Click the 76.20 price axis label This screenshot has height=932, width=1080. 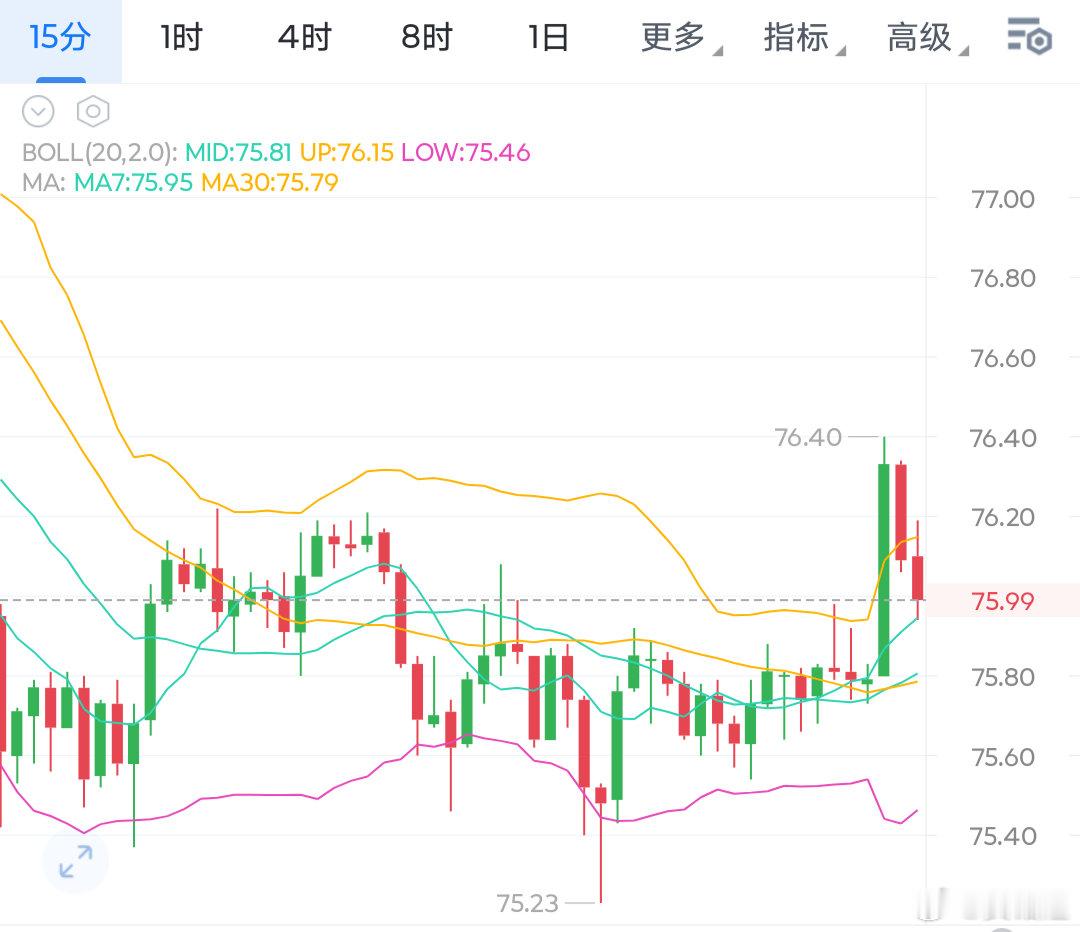click(1003, 517)
